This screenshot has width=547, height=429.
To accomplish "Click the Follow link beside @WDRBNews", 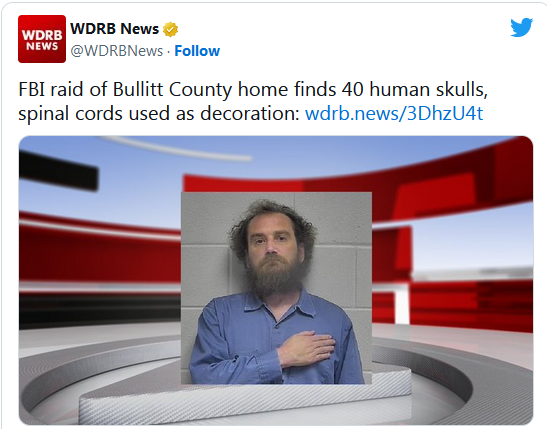I will (x=197, y=51).
